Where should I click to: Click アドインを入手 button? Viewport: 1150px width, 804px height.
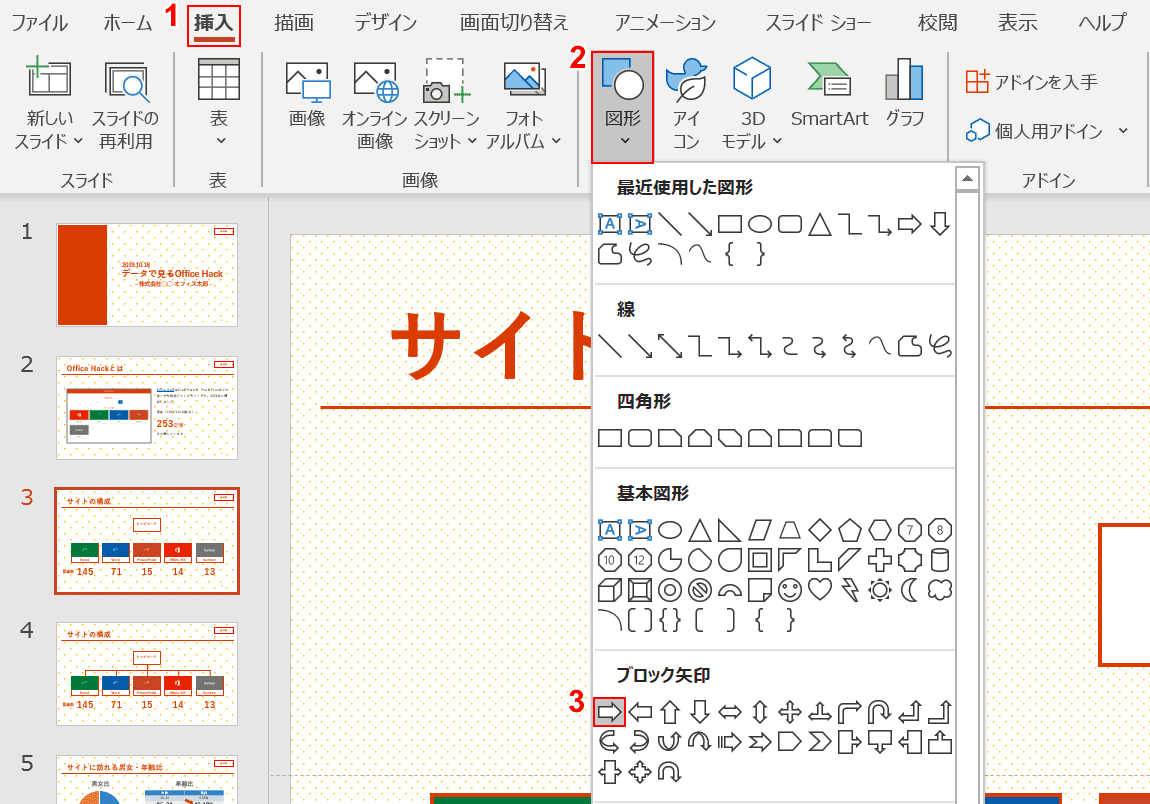click(x=1031, y=81)
